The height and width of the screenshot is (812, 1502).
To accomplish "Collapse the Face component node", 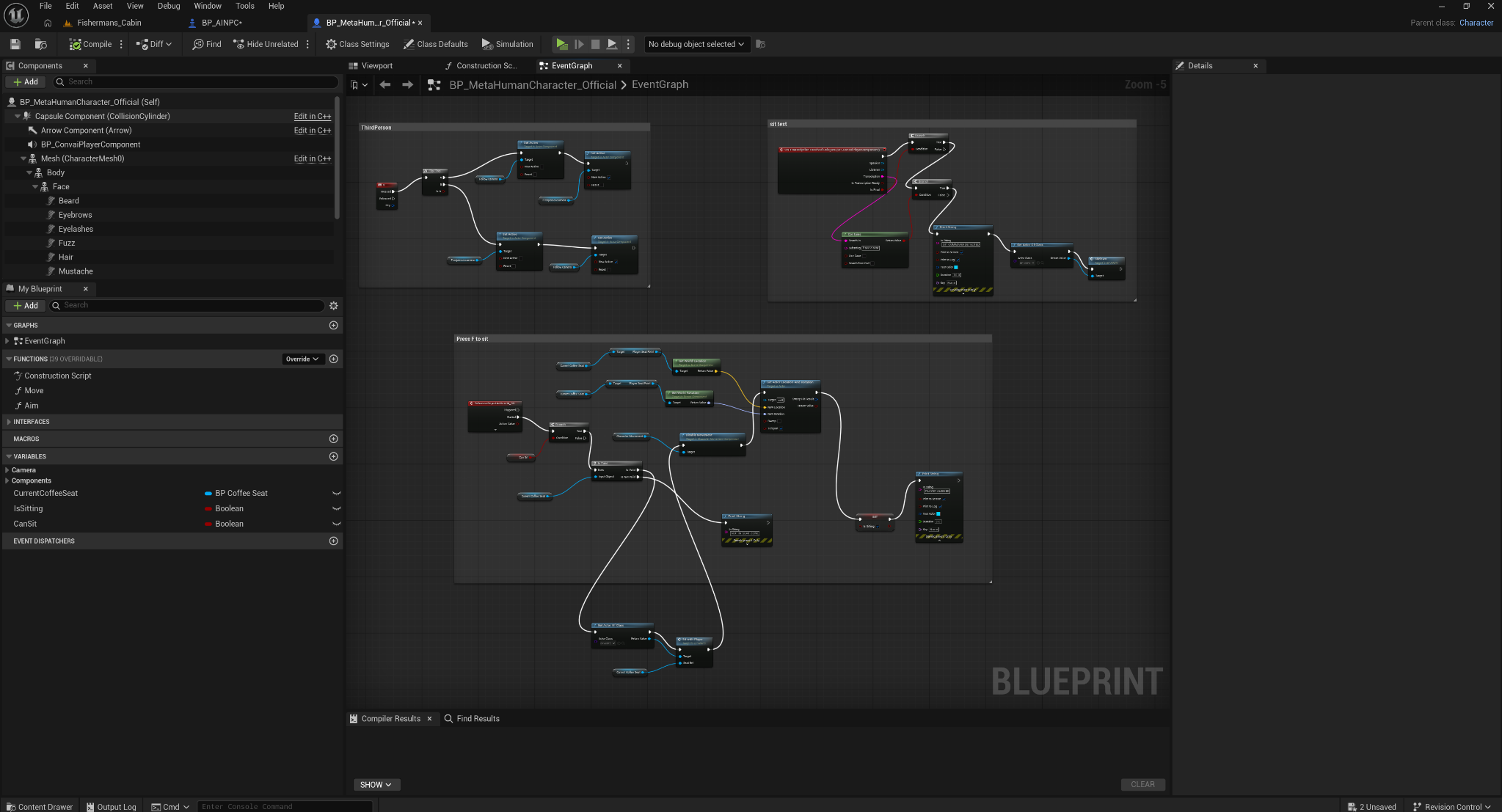I will click(x=35, y=186).
